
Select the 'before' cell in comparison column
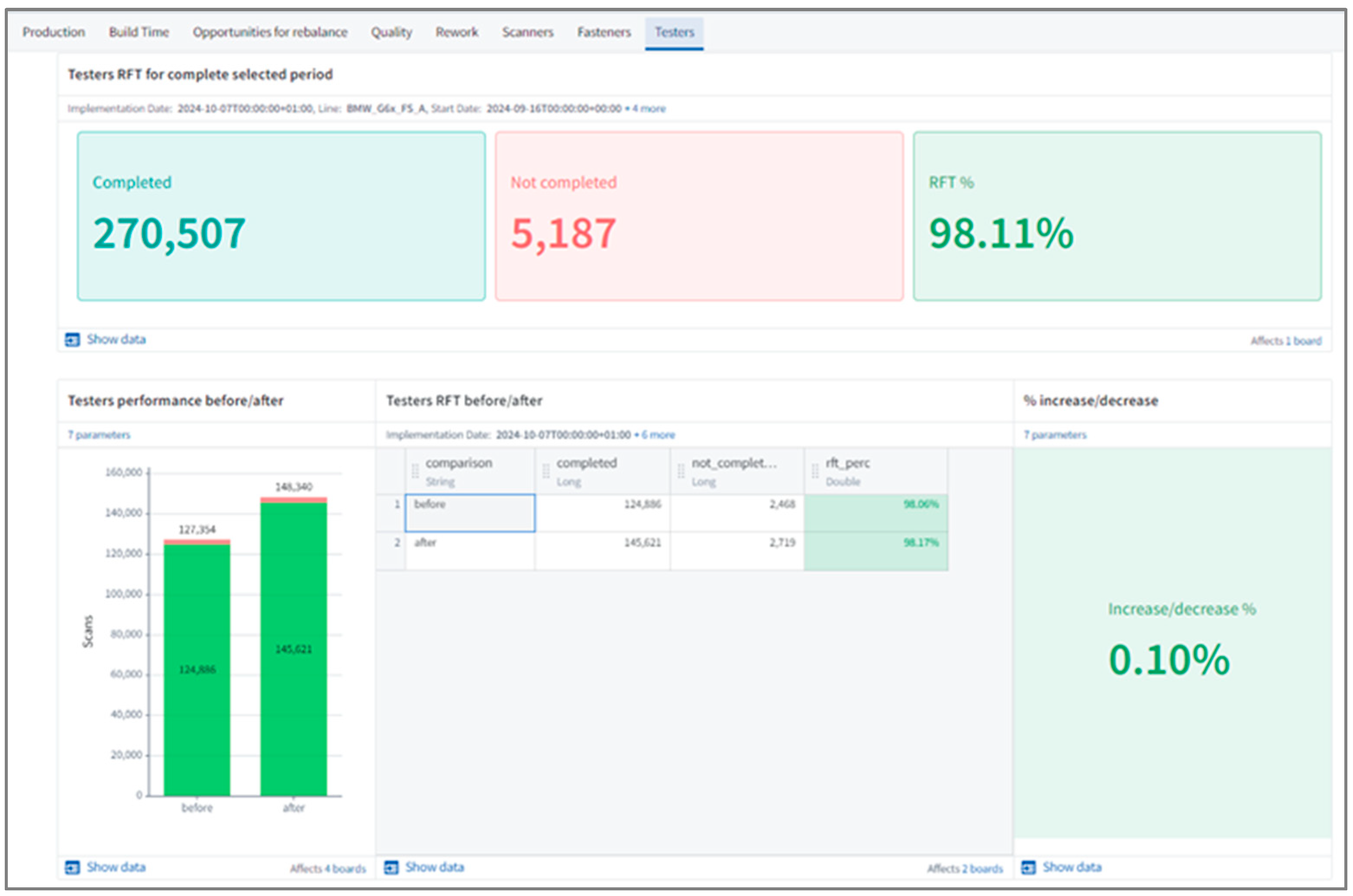(470, 513)
